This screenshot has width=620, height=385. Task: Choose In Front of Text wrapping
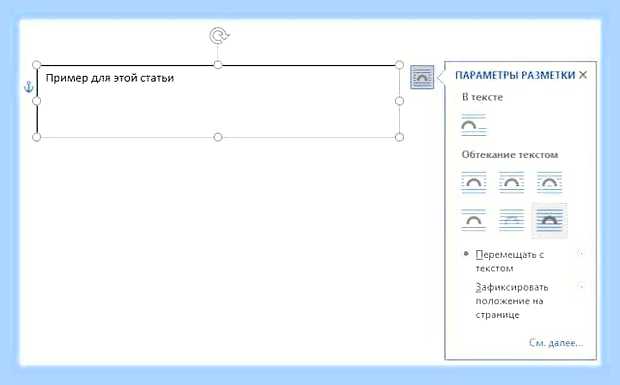pyautogui.click(x=549, y=220)
